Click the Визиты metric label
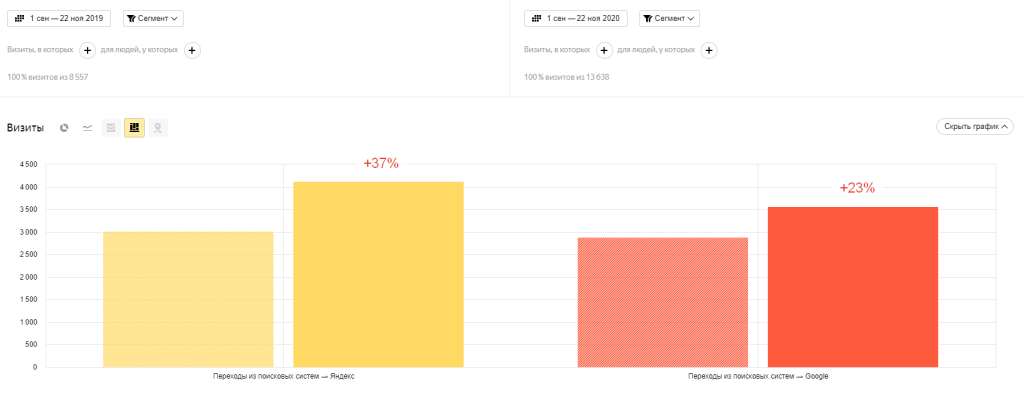Image resolution: width=1024 pixels, height=402 pixels. pyautogui.click(x=25, y=128)
